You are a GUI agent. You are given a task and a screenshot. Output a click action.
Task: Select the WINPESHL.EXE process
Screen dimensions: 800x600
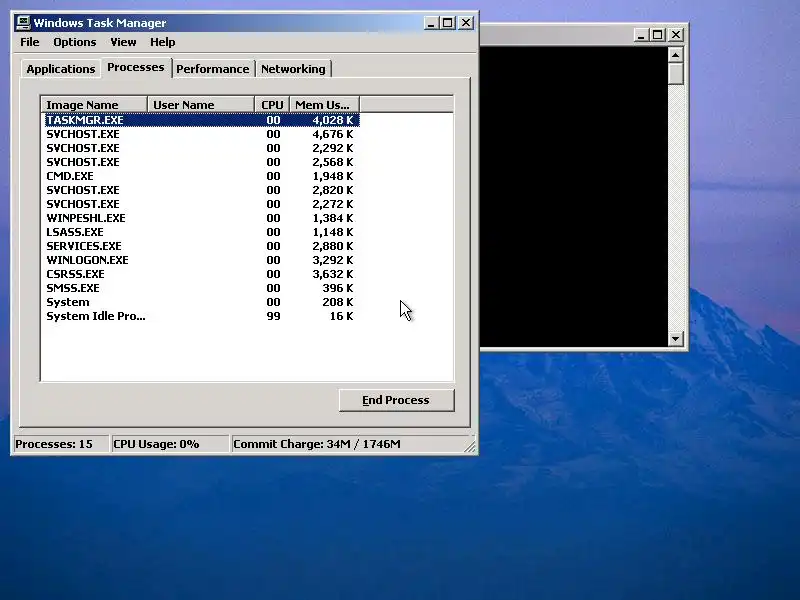point(202,218)
